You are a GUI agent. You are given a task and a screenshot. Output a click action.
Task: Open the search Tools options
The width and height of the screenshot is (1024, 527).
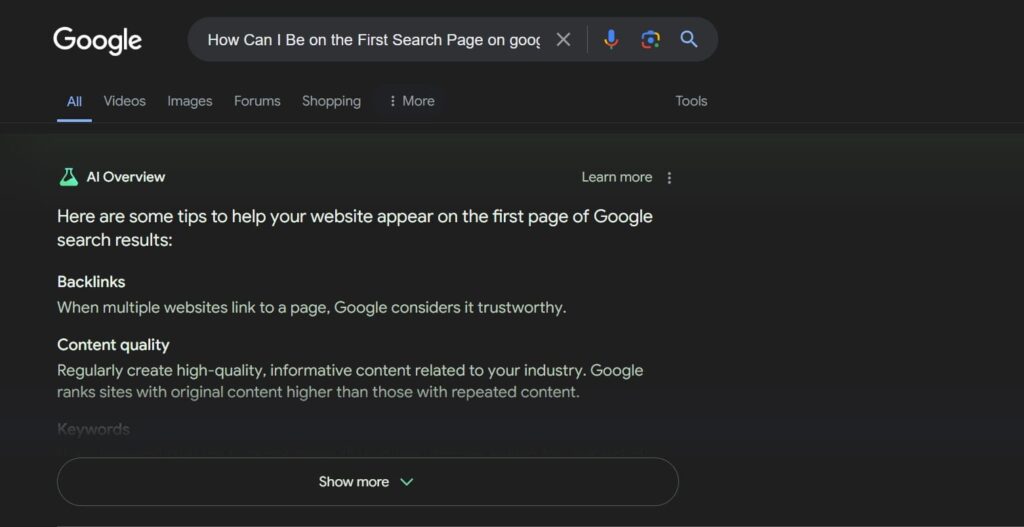(x=691, y=101)
